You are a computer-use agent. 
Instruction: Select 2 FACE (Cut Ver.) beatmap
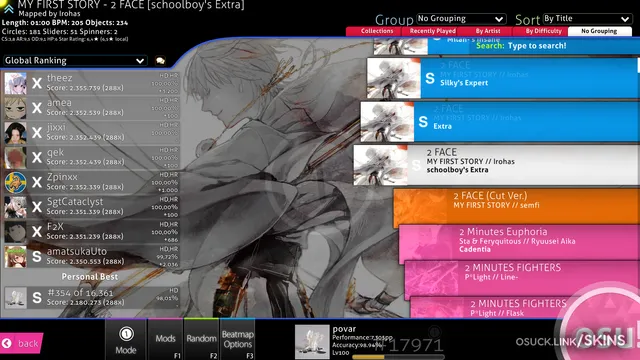[516, 208]
